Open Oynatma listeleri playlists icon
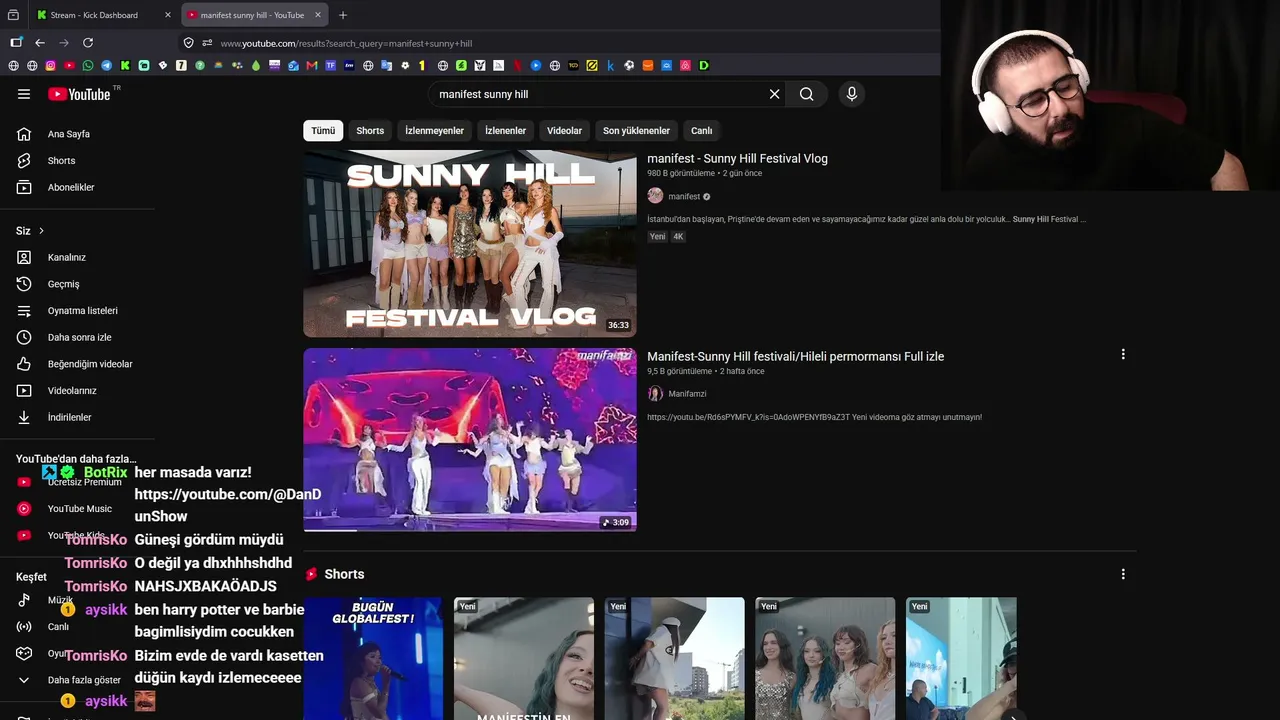The width and height of the screenshot is (1280, 720). tap(24, 311)
